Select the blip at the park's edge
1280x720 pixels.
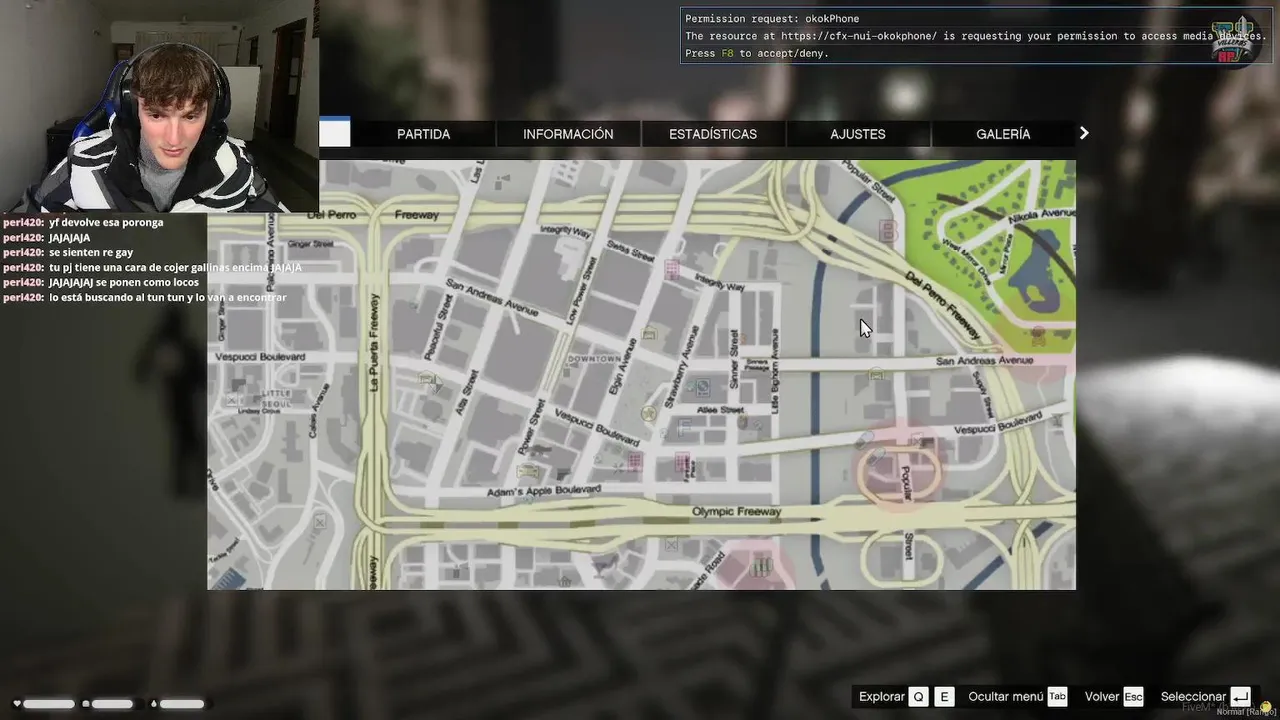(x=1038, y=334)
